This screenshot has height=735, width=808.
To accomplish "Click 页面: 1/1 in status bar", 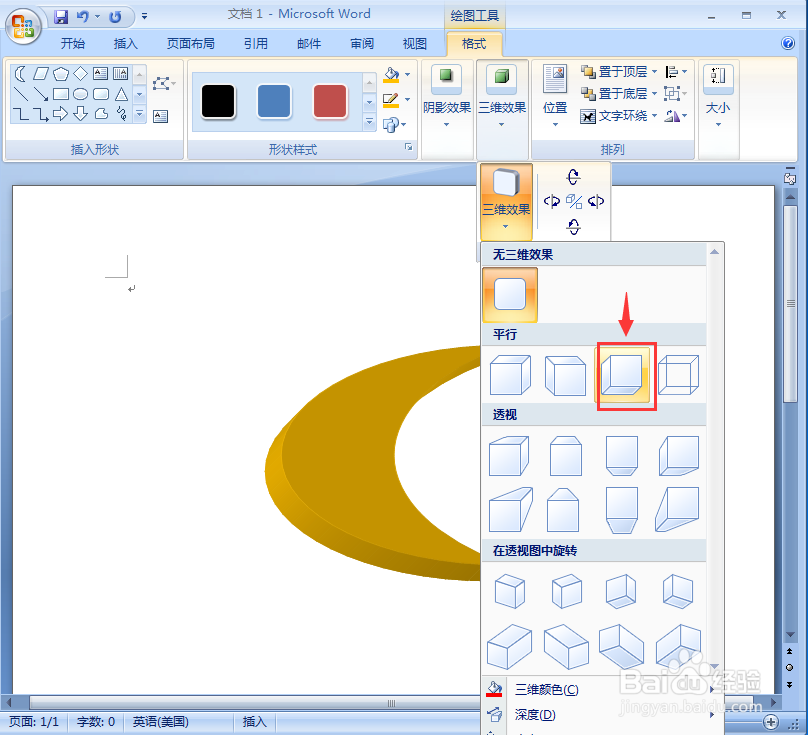I will tap(34, 722).
